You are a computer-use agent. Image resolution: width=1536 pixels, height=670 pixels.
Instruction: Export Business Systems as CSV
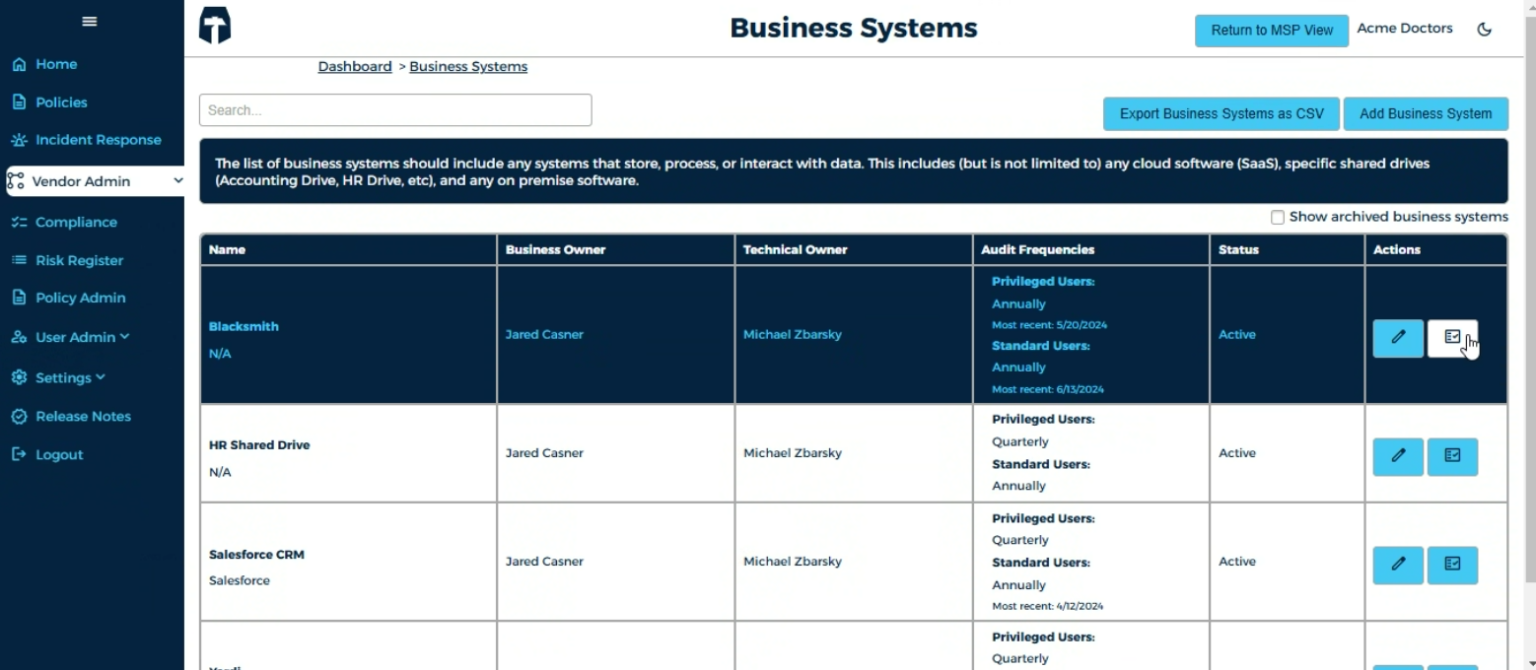click(1220, 113)
